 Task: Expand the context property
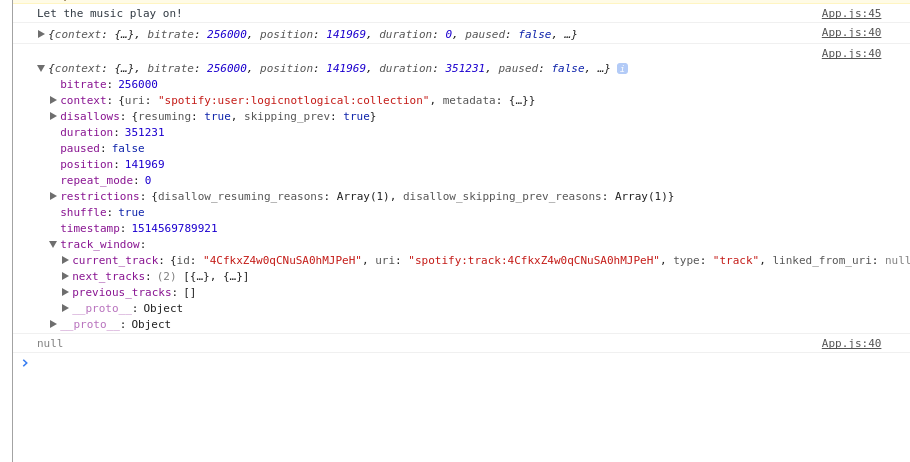click(x=53, y=100)
